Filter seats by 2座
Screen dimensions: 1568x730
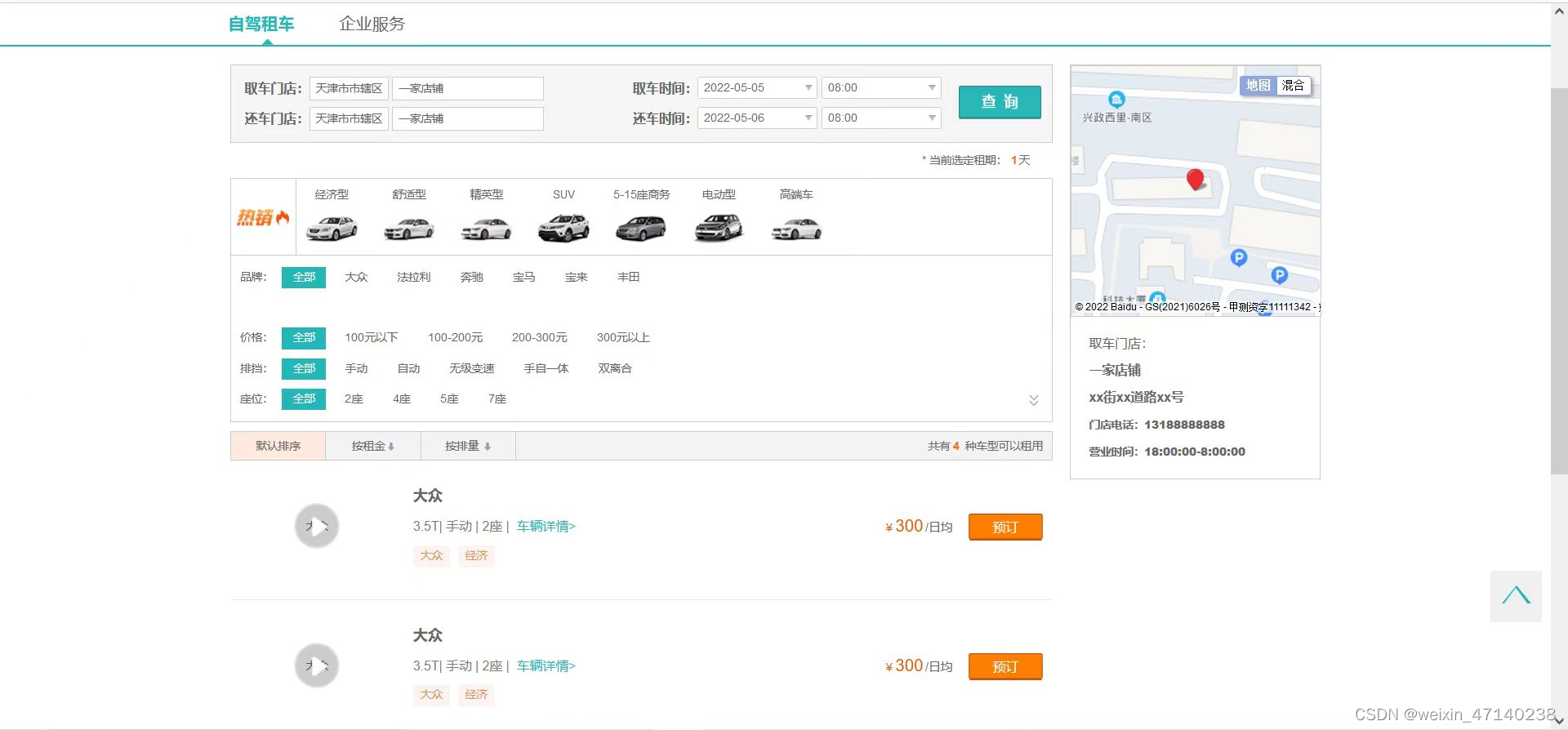tap(354, 399)
